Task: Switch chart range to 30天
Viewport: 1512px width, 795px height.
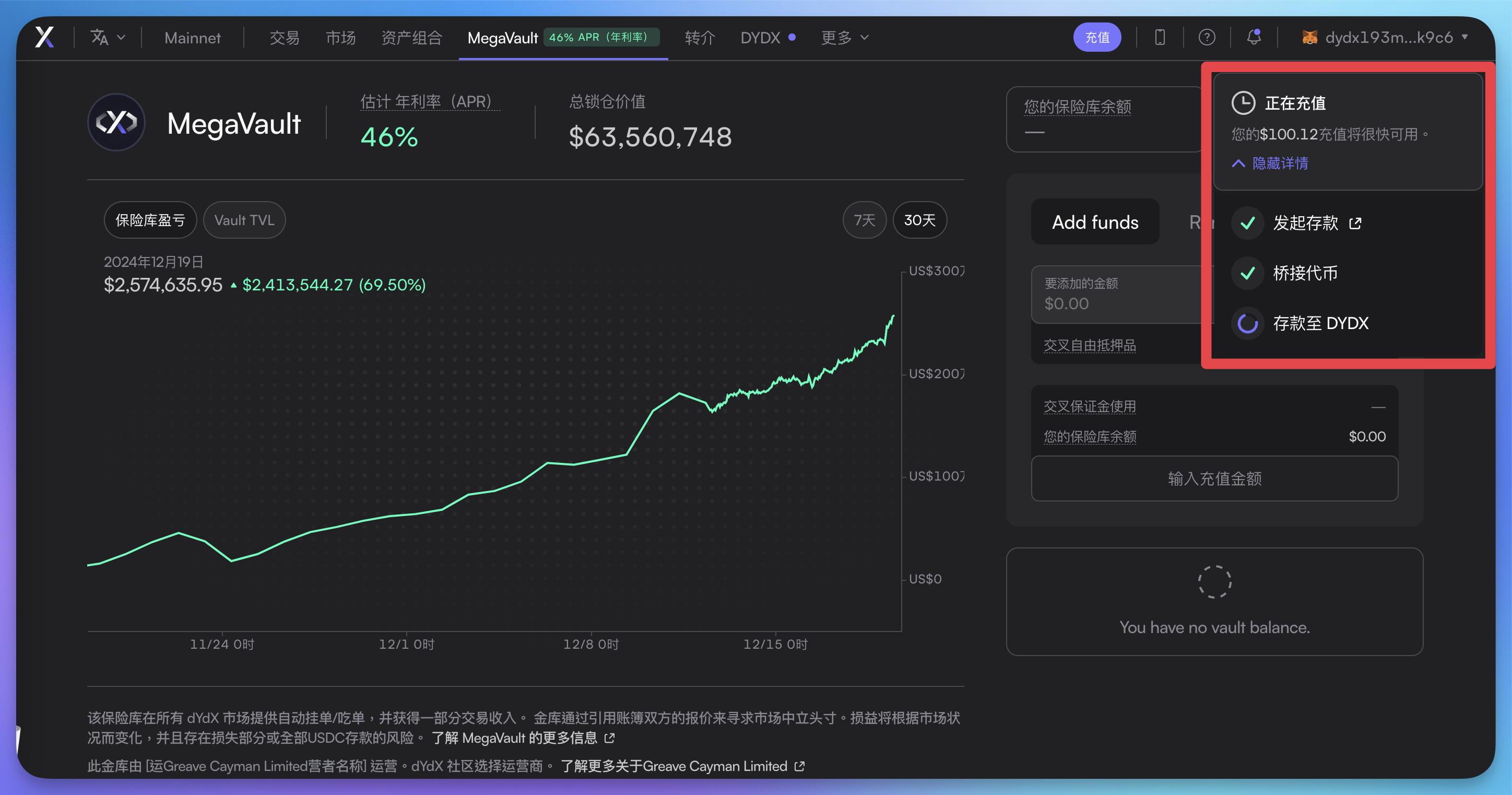Action: click(x=920, y=220)
